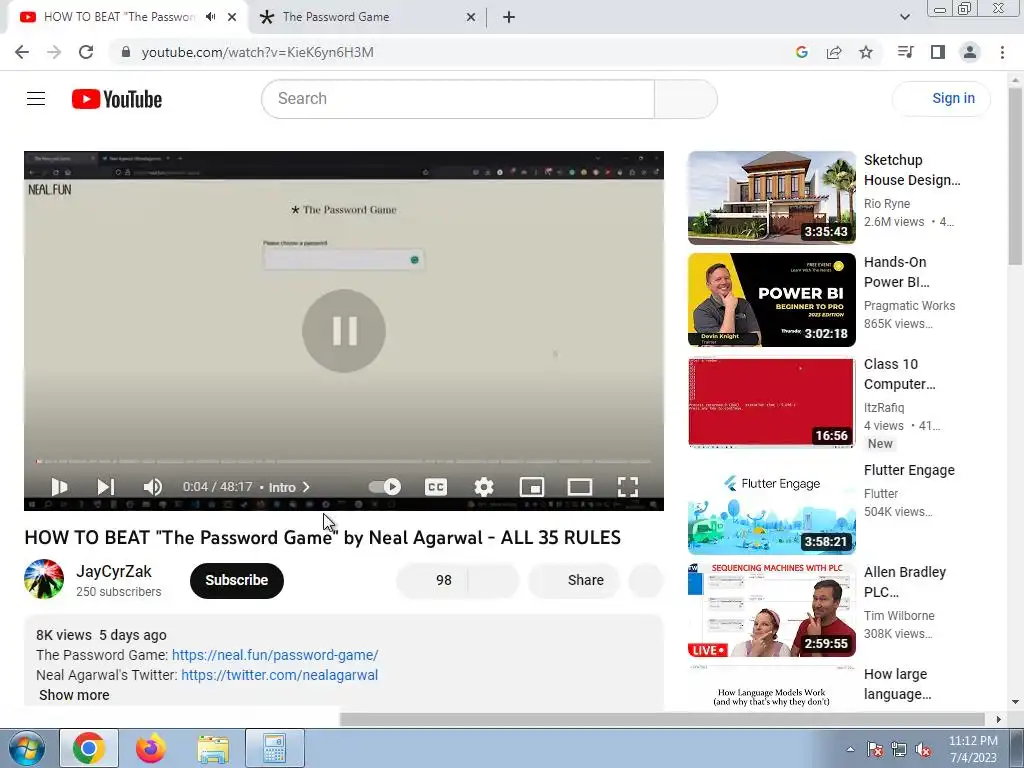
Task: Switch the video to theater mode
Action: coord(580,487)
